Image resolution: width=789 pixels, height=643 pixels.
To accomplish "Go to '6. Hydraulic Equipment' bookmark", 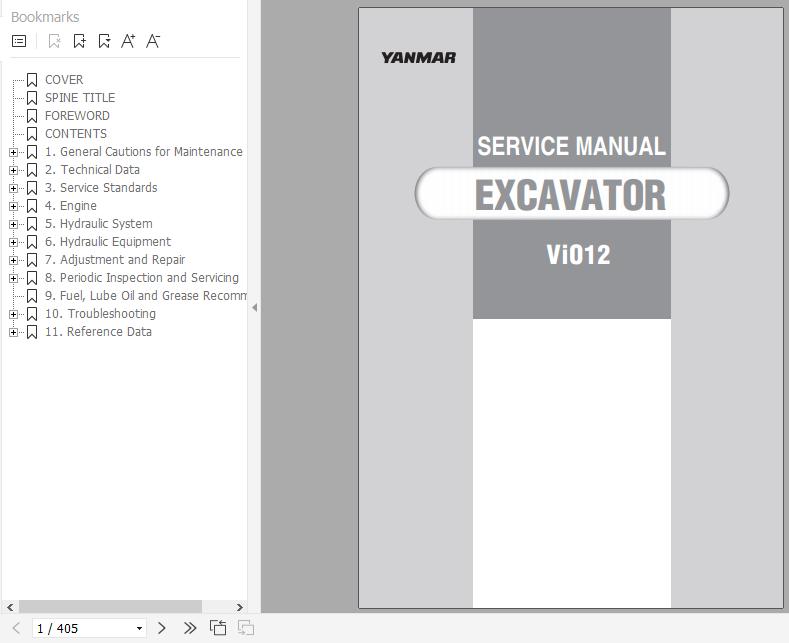I will click(x=108, y=242).
